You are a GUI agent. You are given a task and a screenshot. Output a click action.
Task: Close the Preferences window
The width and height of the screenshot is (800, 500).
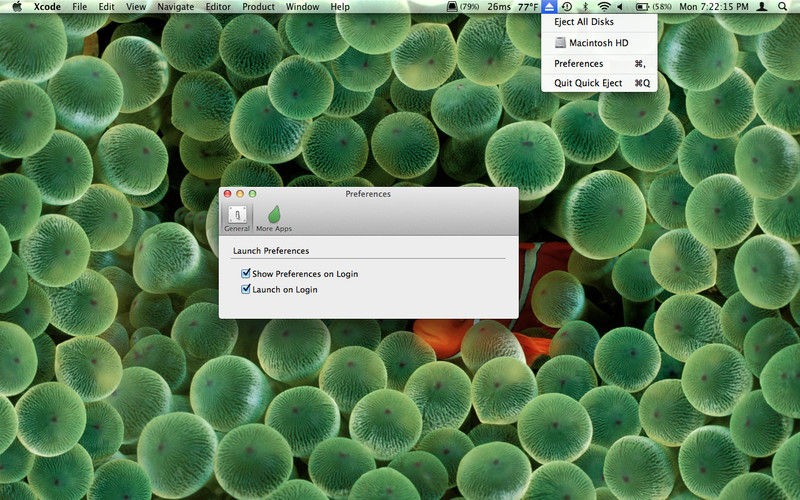click(x=228, y=194)
